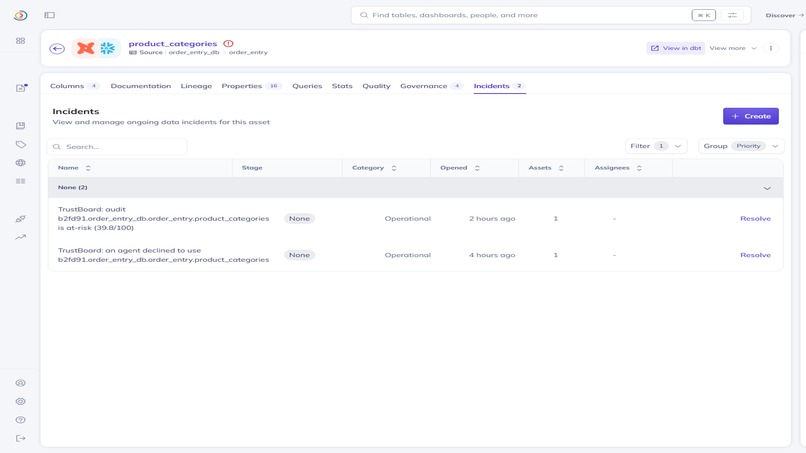
Task: Sort by Opened column arrows
Action: click(477, 168)
